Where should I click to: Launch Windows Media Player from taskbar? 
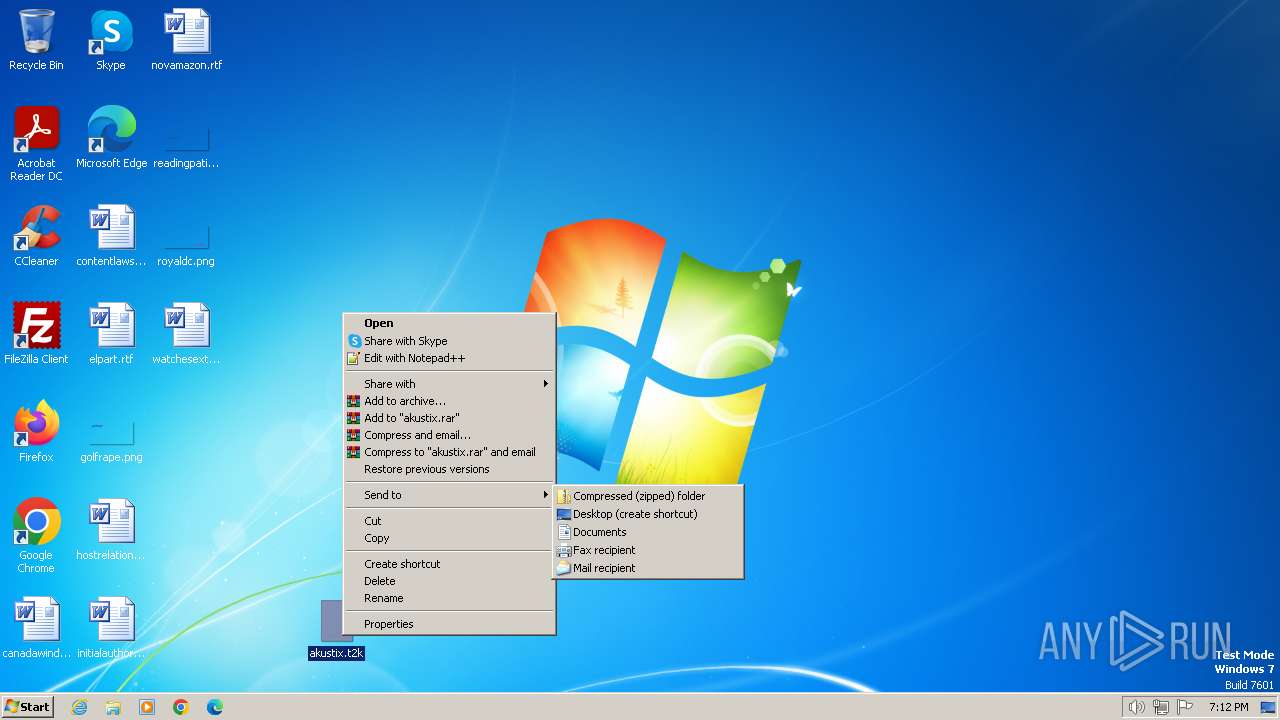pos(147,707)
